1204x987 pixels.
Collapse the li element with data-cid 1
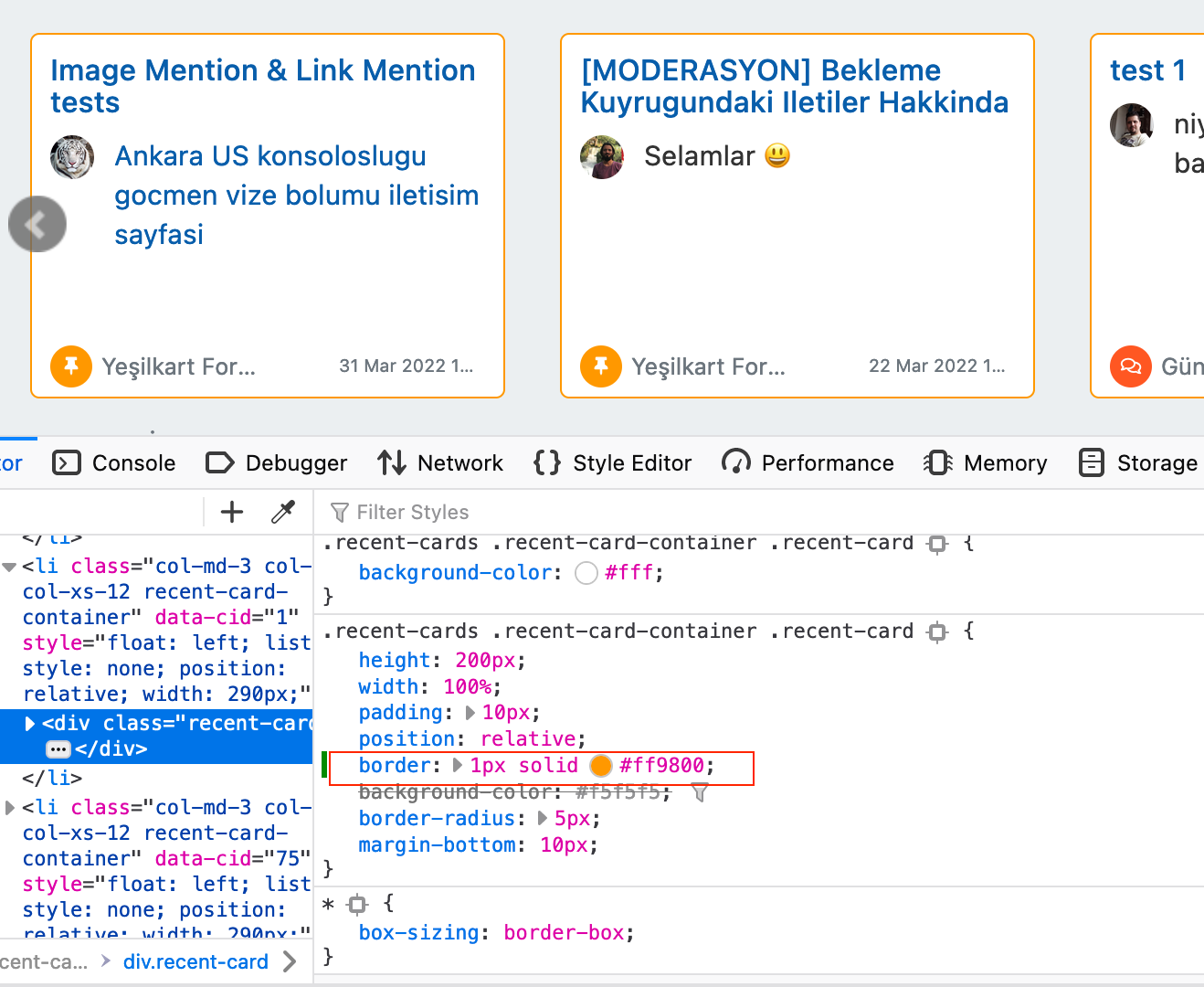point(10,567)
